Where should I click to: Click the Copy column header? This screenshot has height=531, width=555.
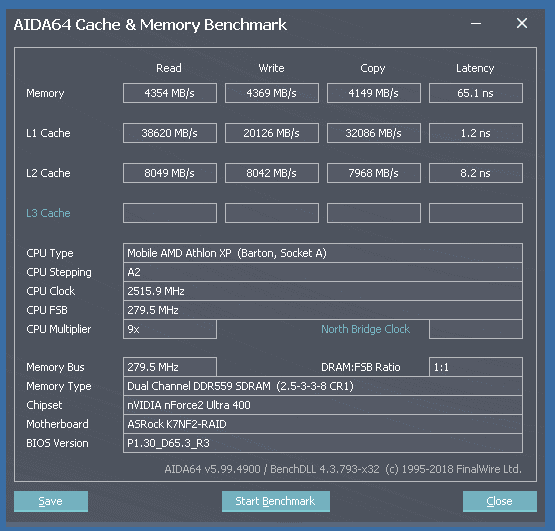(373, 68)
